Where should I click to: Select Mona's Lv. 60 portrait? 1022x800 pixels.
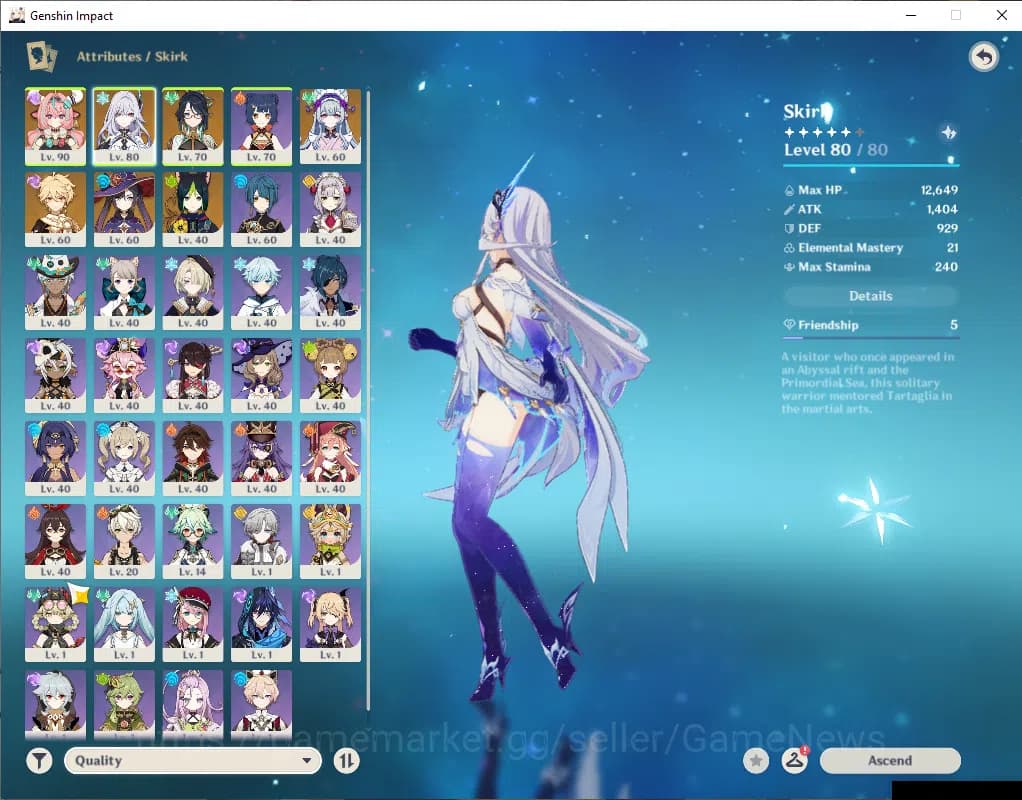click(x=124, y=209)
